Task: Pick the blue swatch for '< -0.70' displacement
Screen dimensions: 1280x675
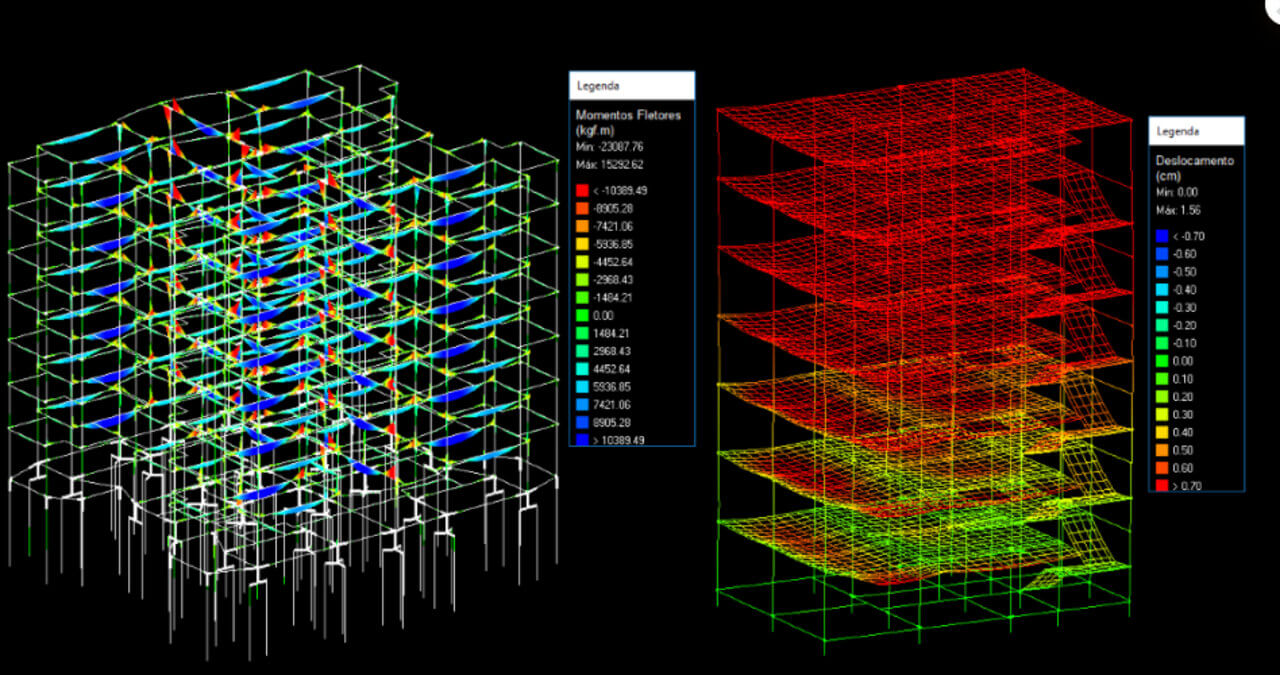Action: [x=1162, y=236]
